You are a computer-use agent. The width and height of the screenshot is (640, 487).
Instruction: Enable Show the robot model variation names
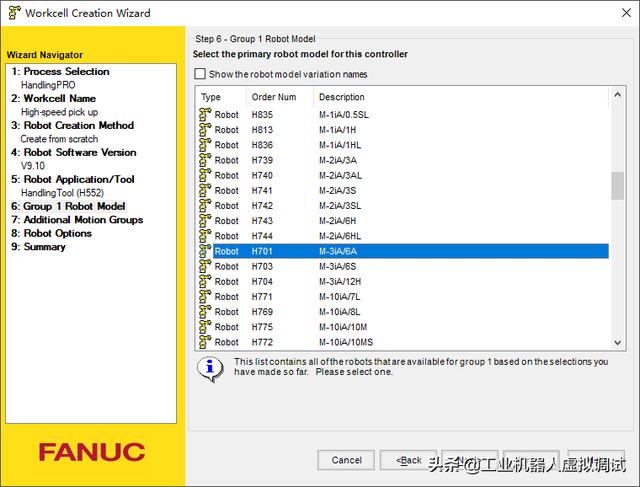pos(200,74)
